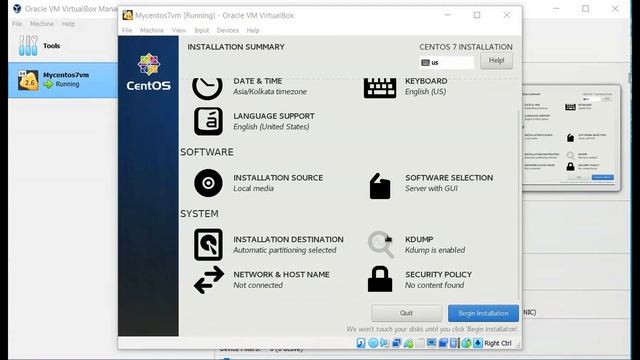
Task: Open Devices menu in VM window
Action: click(228, 30)
